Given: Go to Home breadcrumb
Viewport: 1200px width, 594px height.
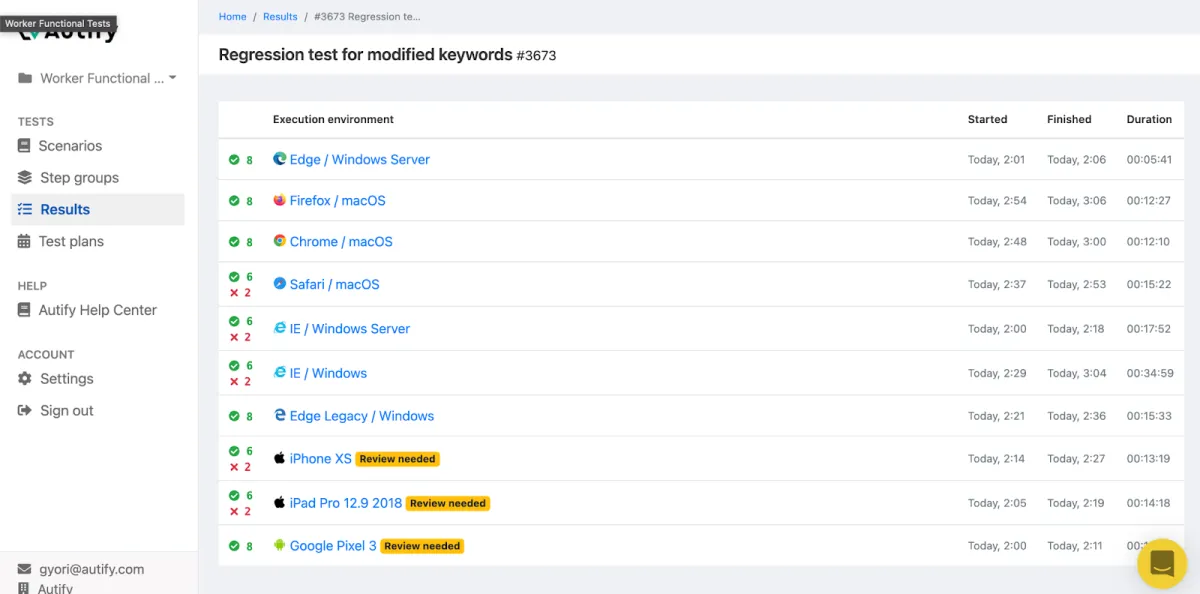Looking at the screenshot, I should (x=233, y=16).
